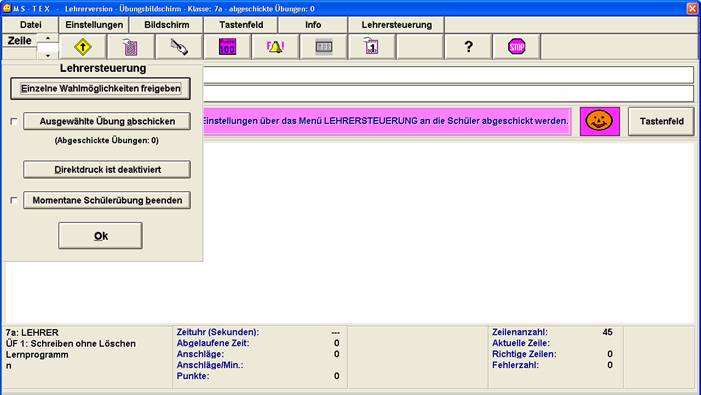The height and width of the screenshot is (395, 701).
Task: Click the smiley application icon in the title bar
Action: tap(7, 8)
